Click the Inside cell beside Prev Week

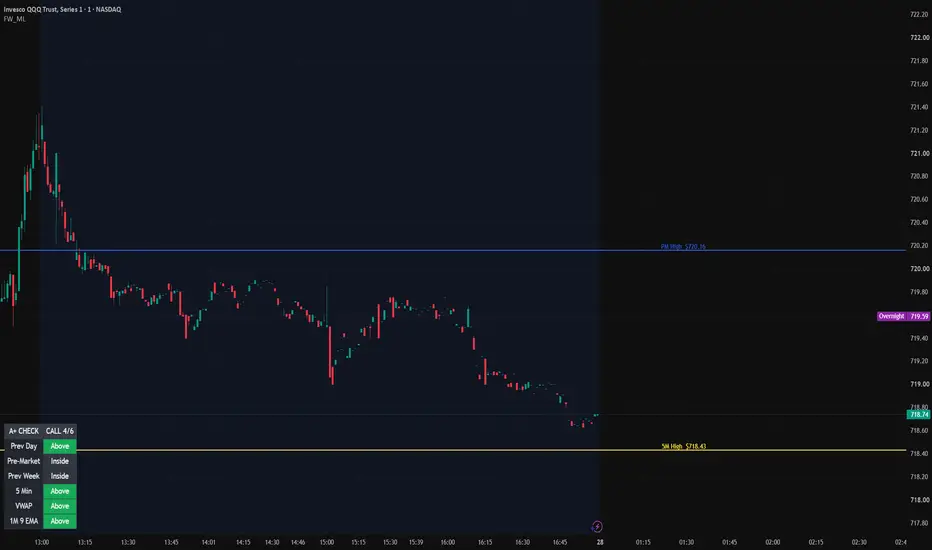click(59, 476)
